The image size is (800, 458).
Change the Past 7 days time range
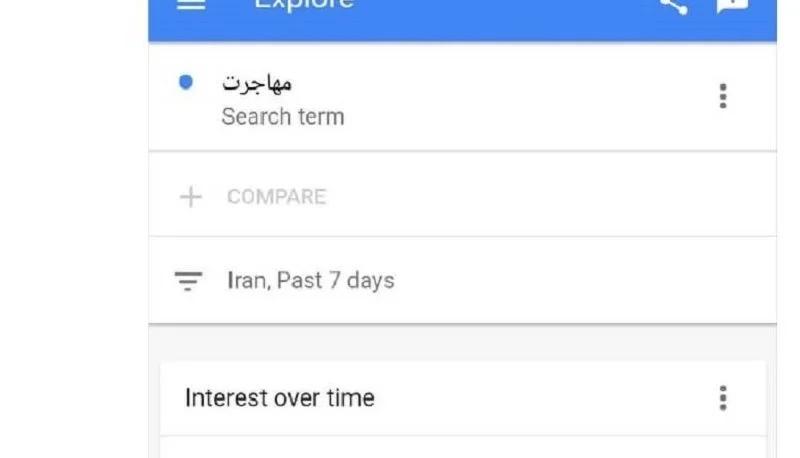click(x=335, y=281)
